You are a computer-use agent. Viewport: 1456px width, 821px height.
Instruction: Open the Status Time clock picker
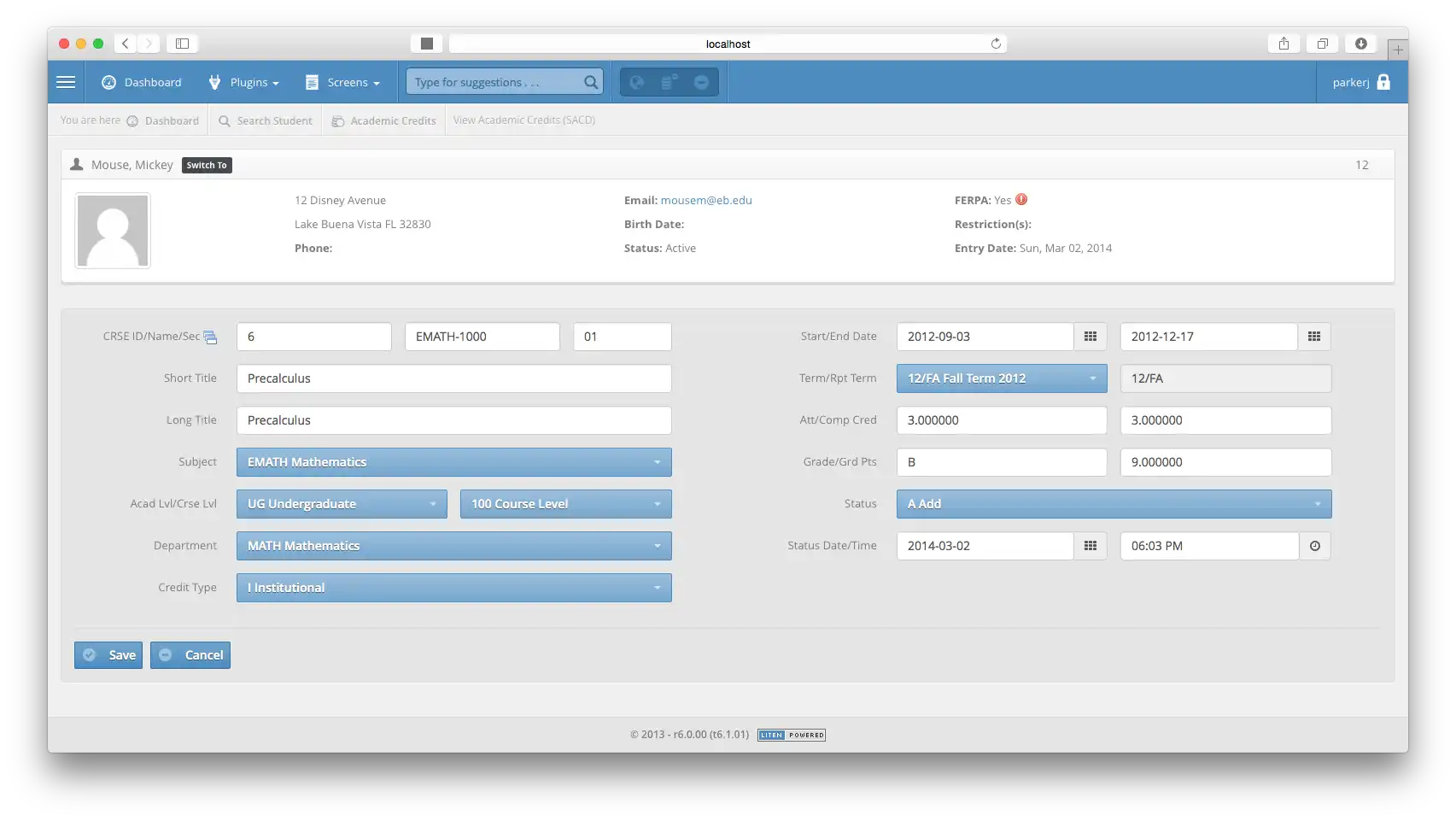pos(1315,545)
